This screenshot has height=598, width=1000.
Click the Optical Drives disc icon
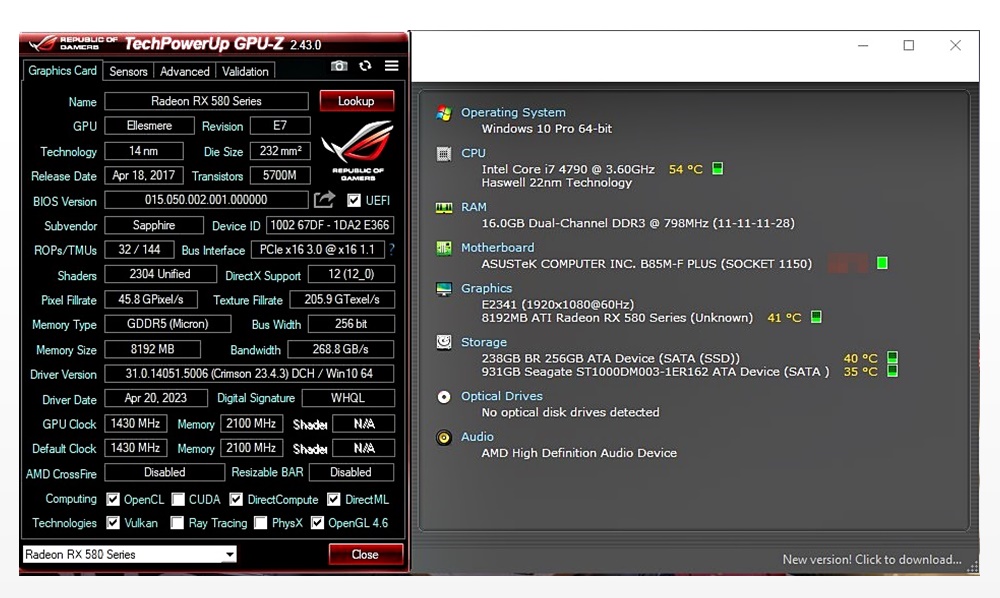tap(444, 397)
